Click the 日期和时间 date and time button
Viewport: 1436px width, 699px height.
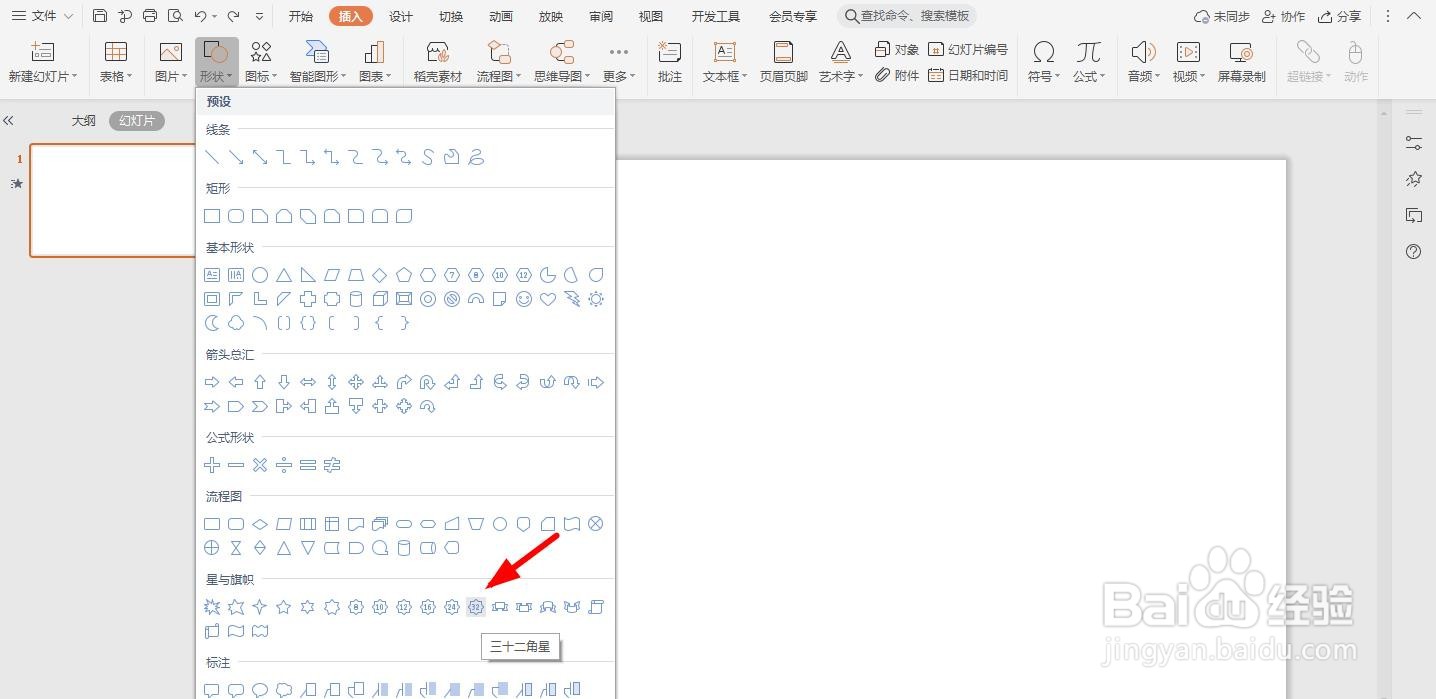click(x=969, y=75)
